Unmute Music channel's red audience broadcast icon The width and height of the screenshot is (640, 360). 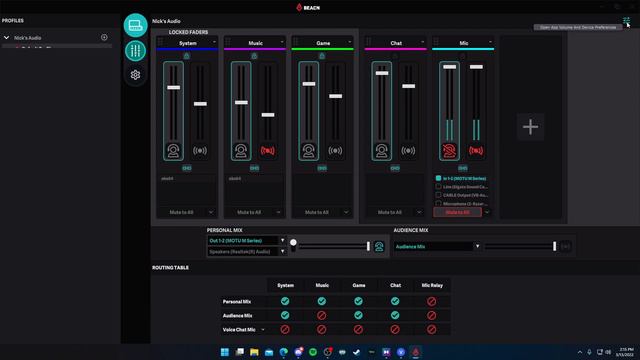[x=268, y=151]
